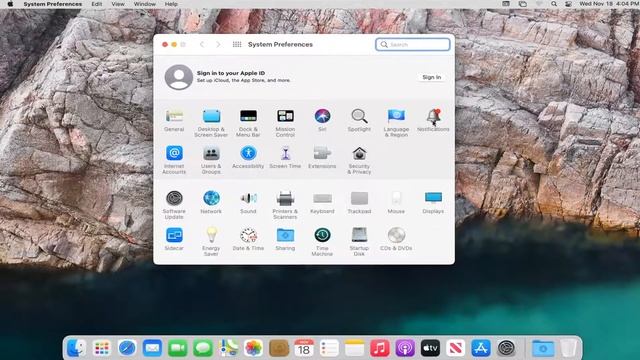
Task: Open Sidecar preferences
Action: click(174, 239)
